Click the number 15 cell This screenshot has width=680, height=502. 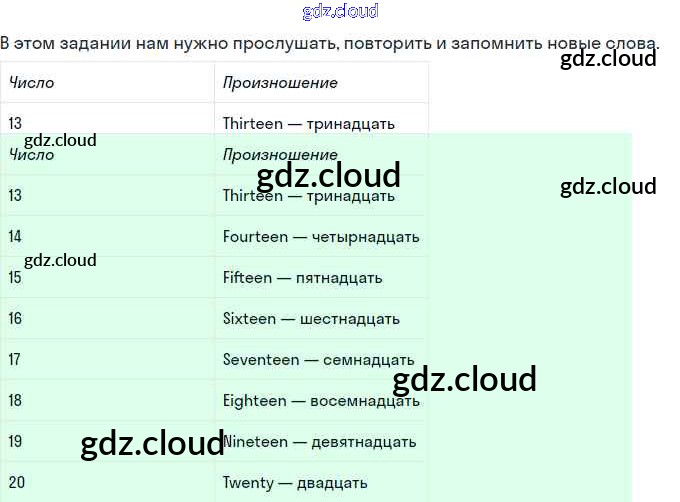(x=15, y=278)
